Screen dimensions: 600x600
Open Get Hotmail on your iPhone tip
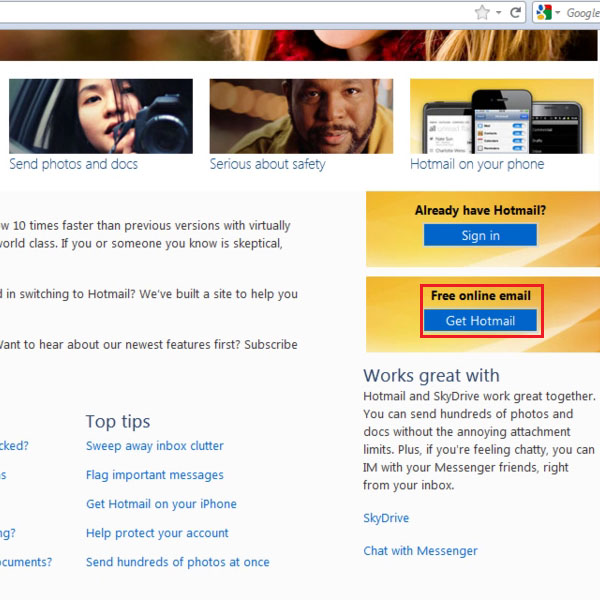[x=161, y=504]
